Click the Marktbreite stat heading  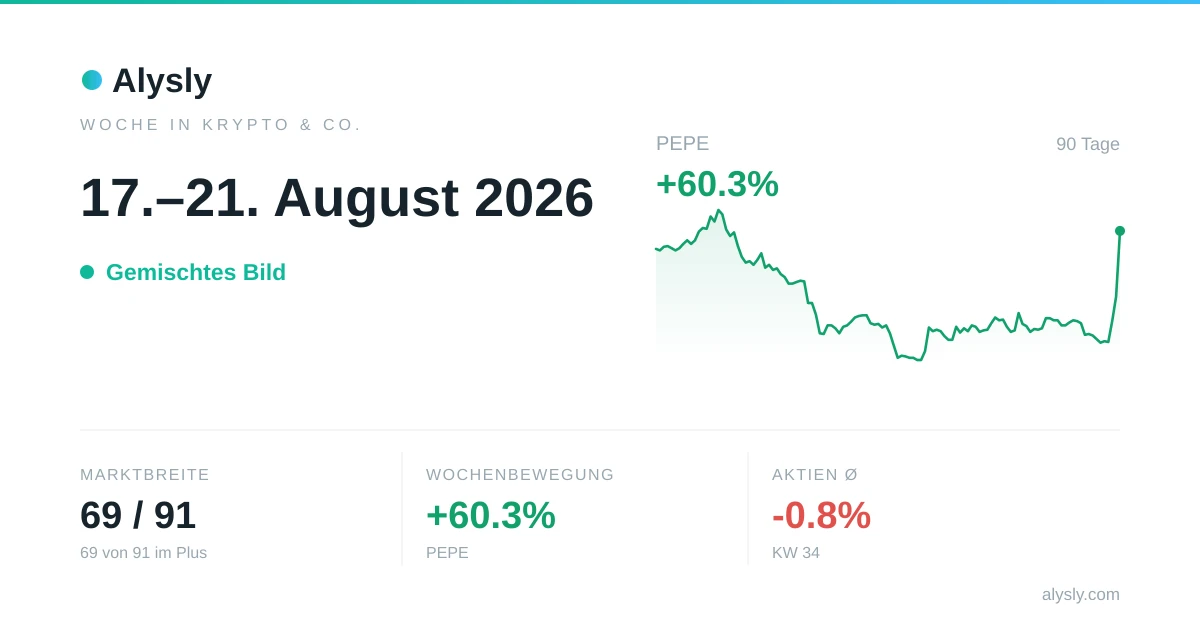point(145,475)
